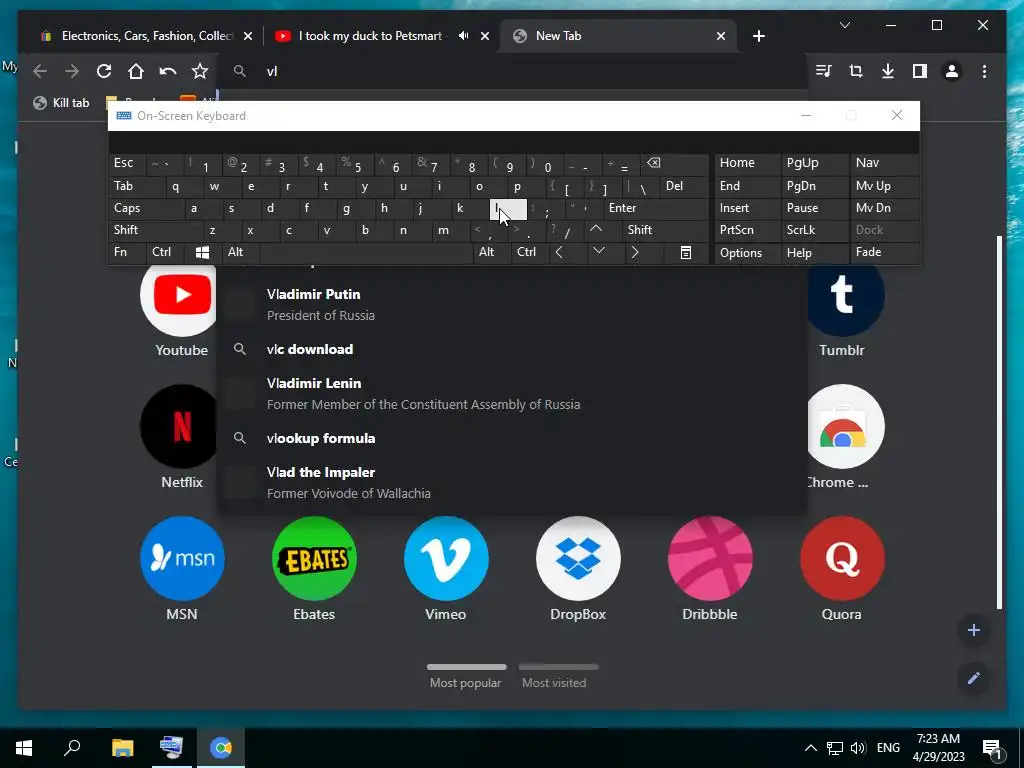Toggle the Nav key on On-Screen Keyboard
Image resolution: width=1024 pixels, height=768 pixels.
pos(885,163)
